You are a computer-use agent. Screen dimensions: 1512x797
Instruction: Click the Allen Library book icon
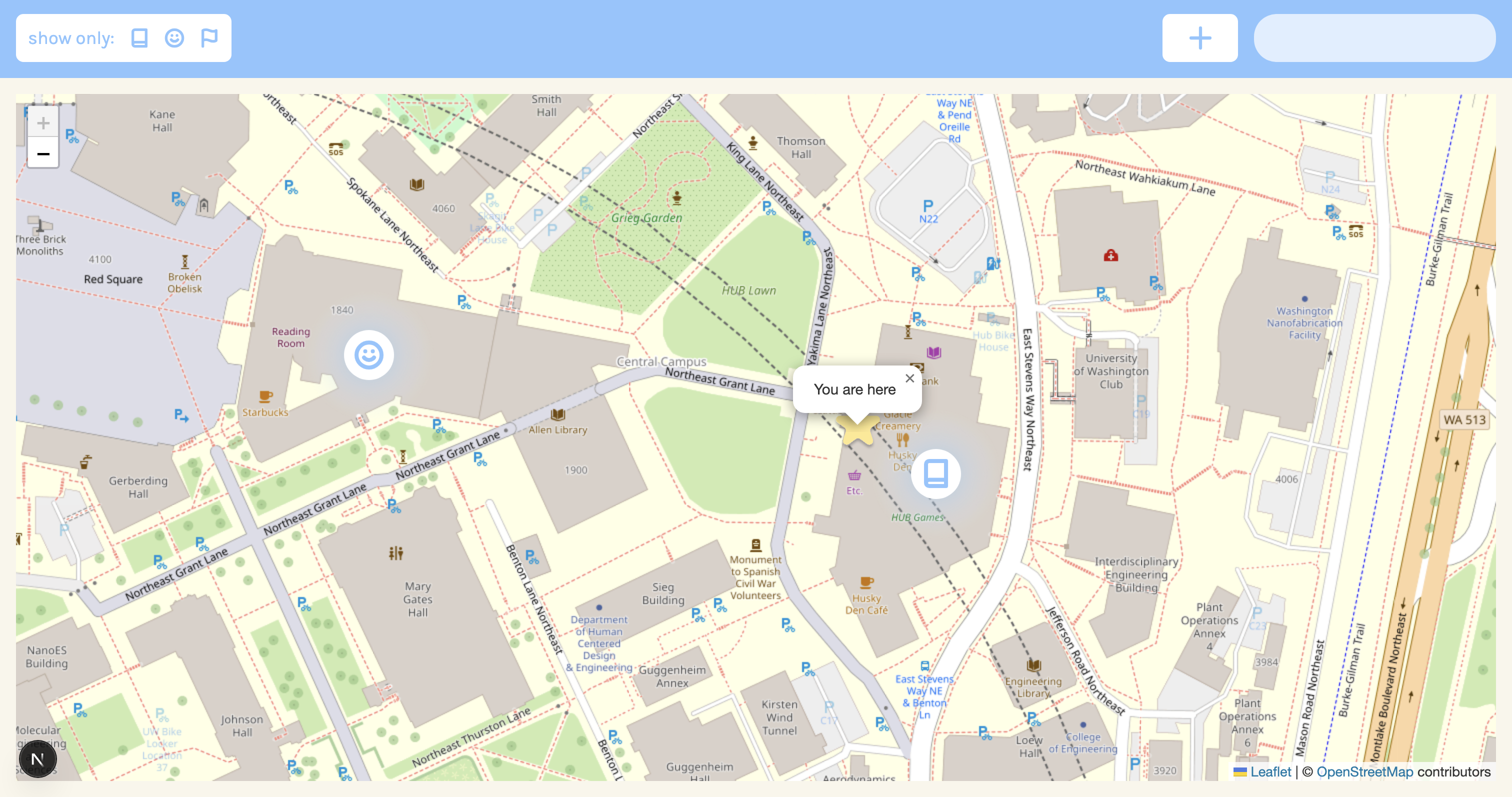click(x=557, y=415)
